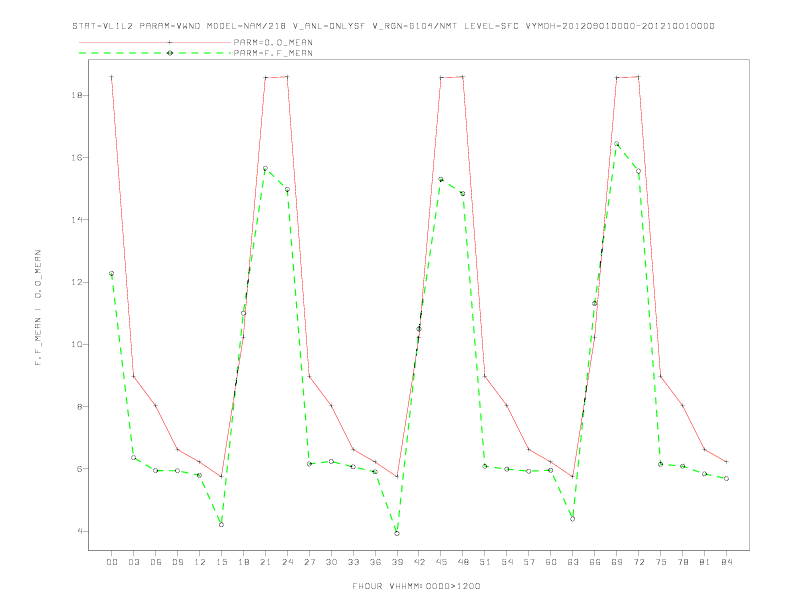The width and height of the screenshot is (792, 612).
Task: Click x-axis tick label 30
Action: [x=331, y=562]
